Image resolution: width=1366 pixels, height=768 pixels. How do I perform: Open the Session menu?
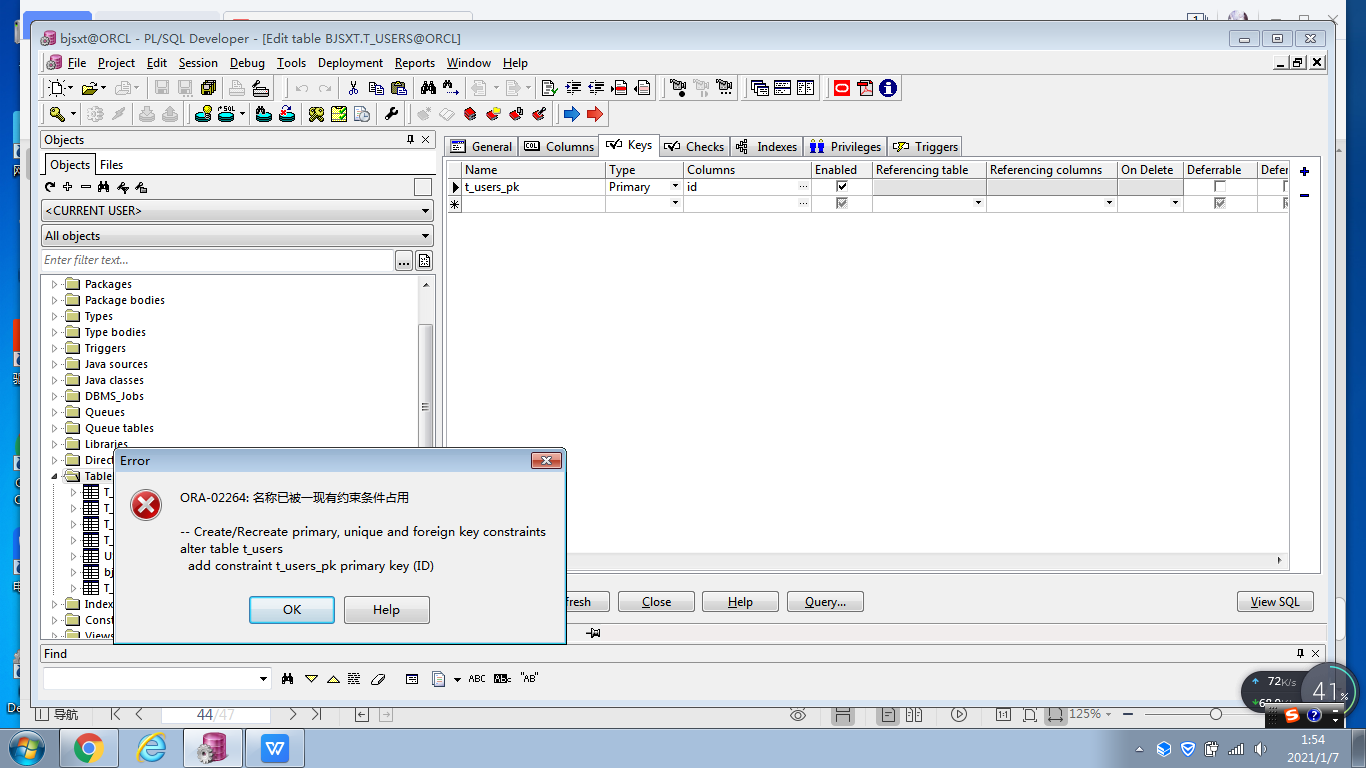click(198, 62)
